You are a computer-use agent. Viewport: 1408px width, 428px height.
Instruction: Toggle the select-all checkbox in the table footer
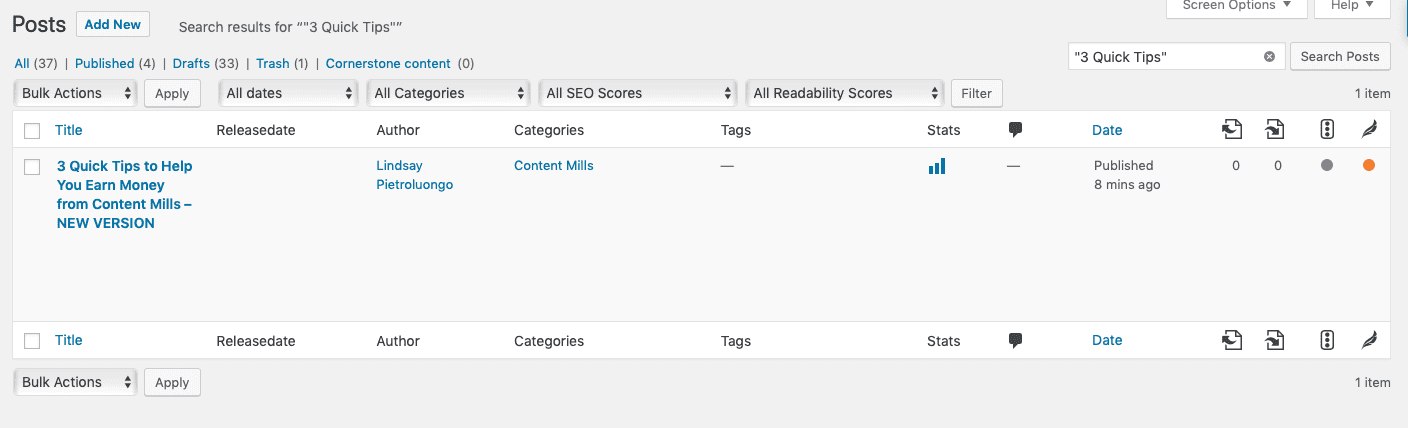[32, 341]
